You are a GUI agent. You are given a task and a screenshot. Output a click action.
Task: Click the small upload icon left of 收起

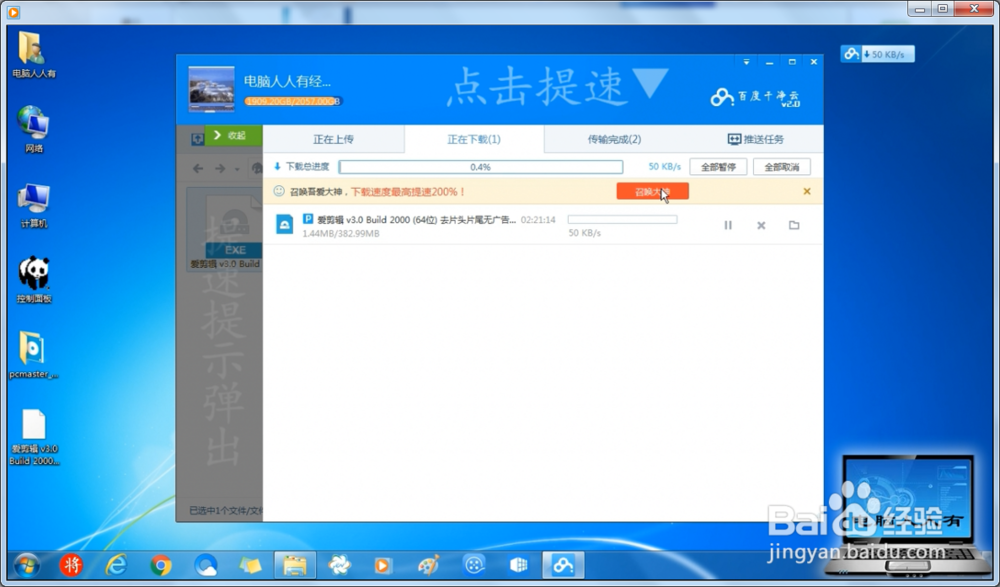197,138
